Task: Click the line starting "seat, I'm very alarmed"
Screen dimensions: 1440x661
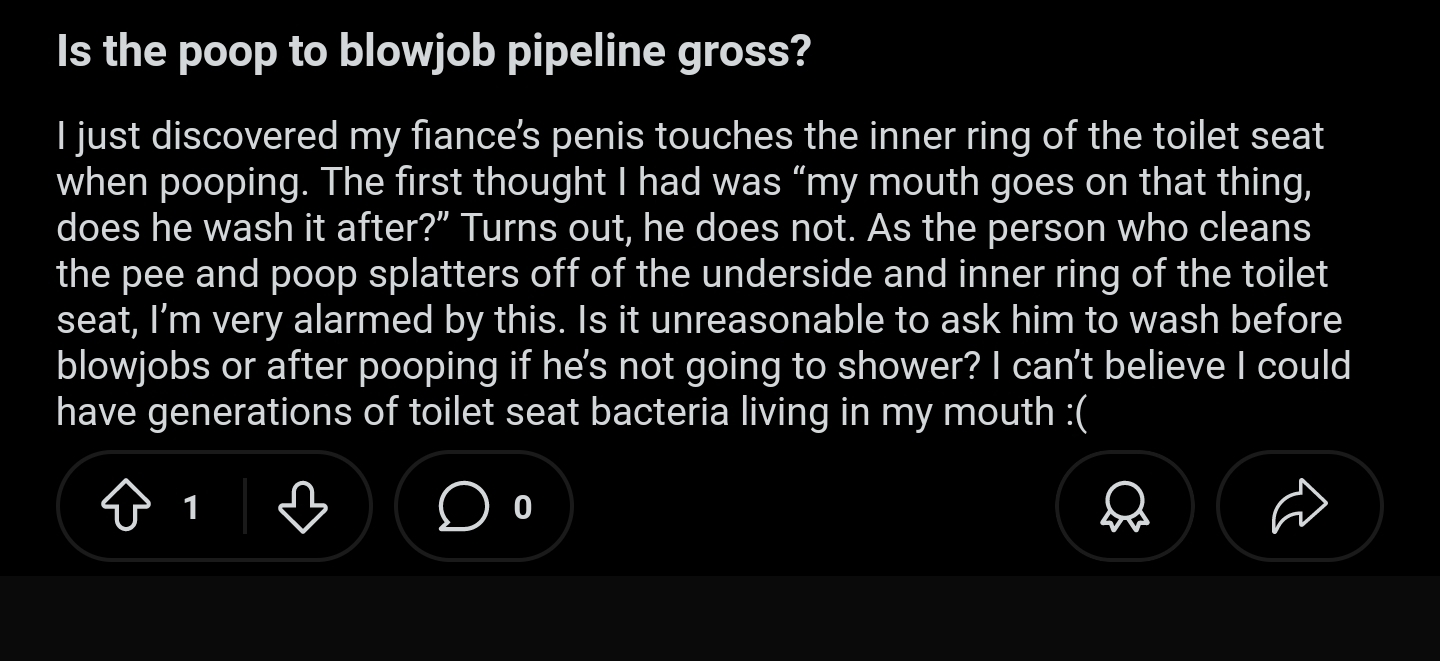Action: coord(698,320)
